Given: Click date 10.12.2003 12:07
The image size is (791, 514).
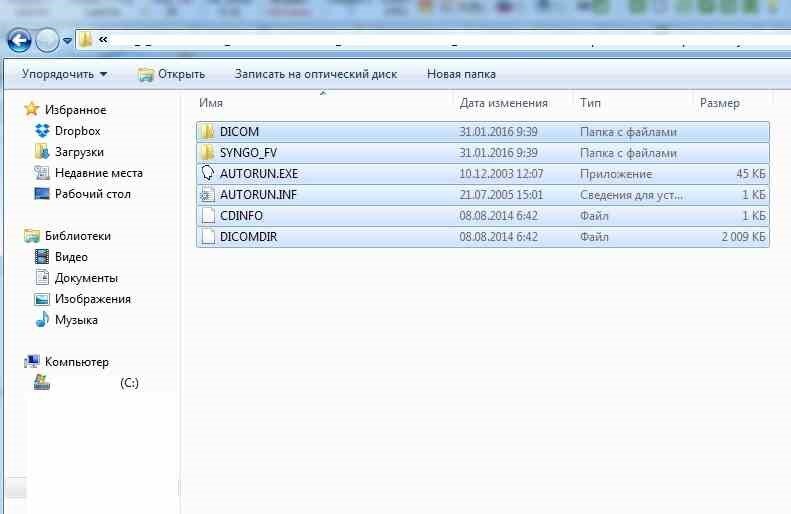Looking at the screenshot, I should pyautogui.click(x=501, y=174).
